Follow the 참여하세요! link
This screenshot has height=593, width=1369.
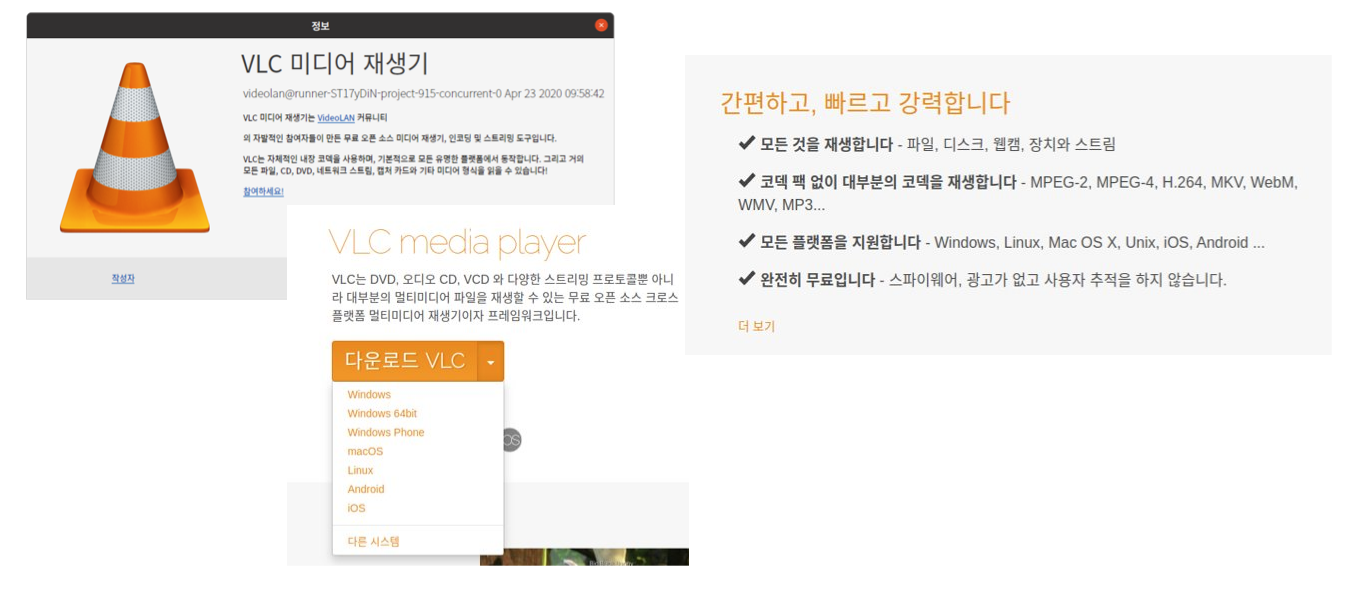pos(263,191)
